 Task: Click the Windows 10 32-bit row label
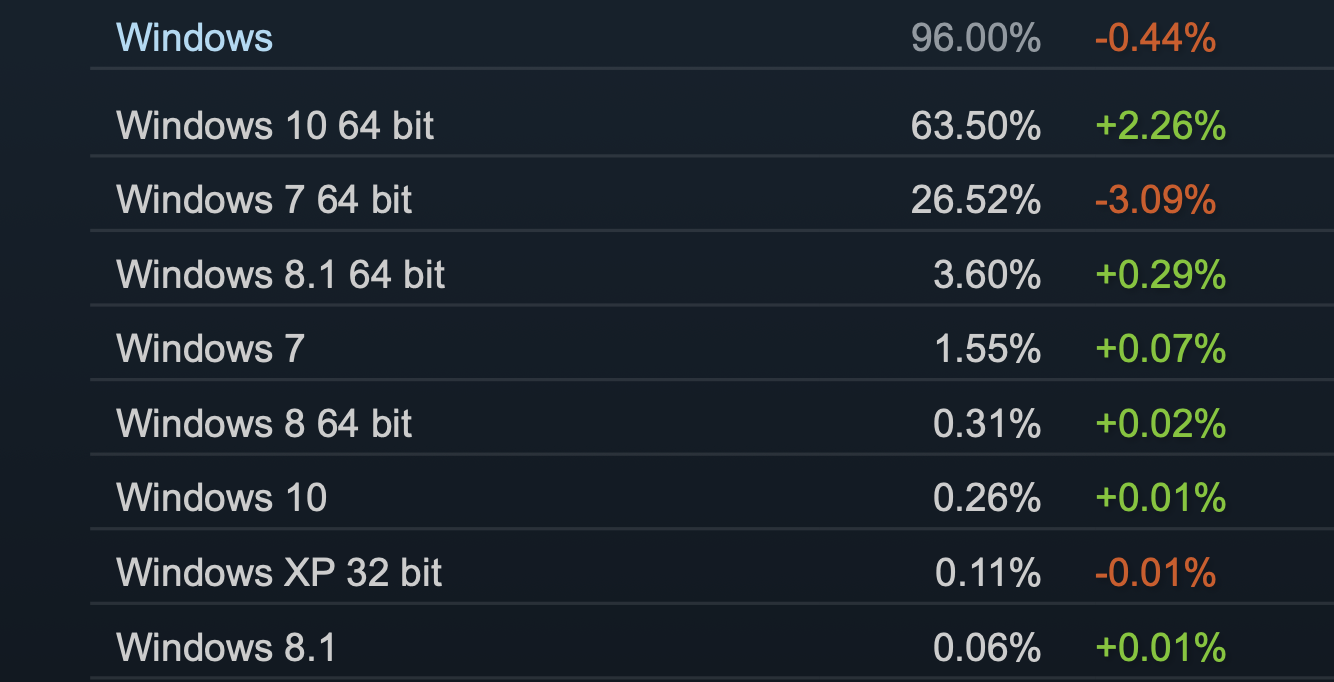(x=222, y=497)
